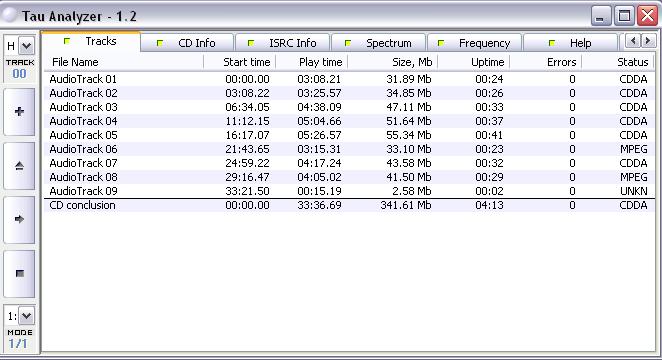Select the AudioTrack 02 row

(x=349, y=93)
